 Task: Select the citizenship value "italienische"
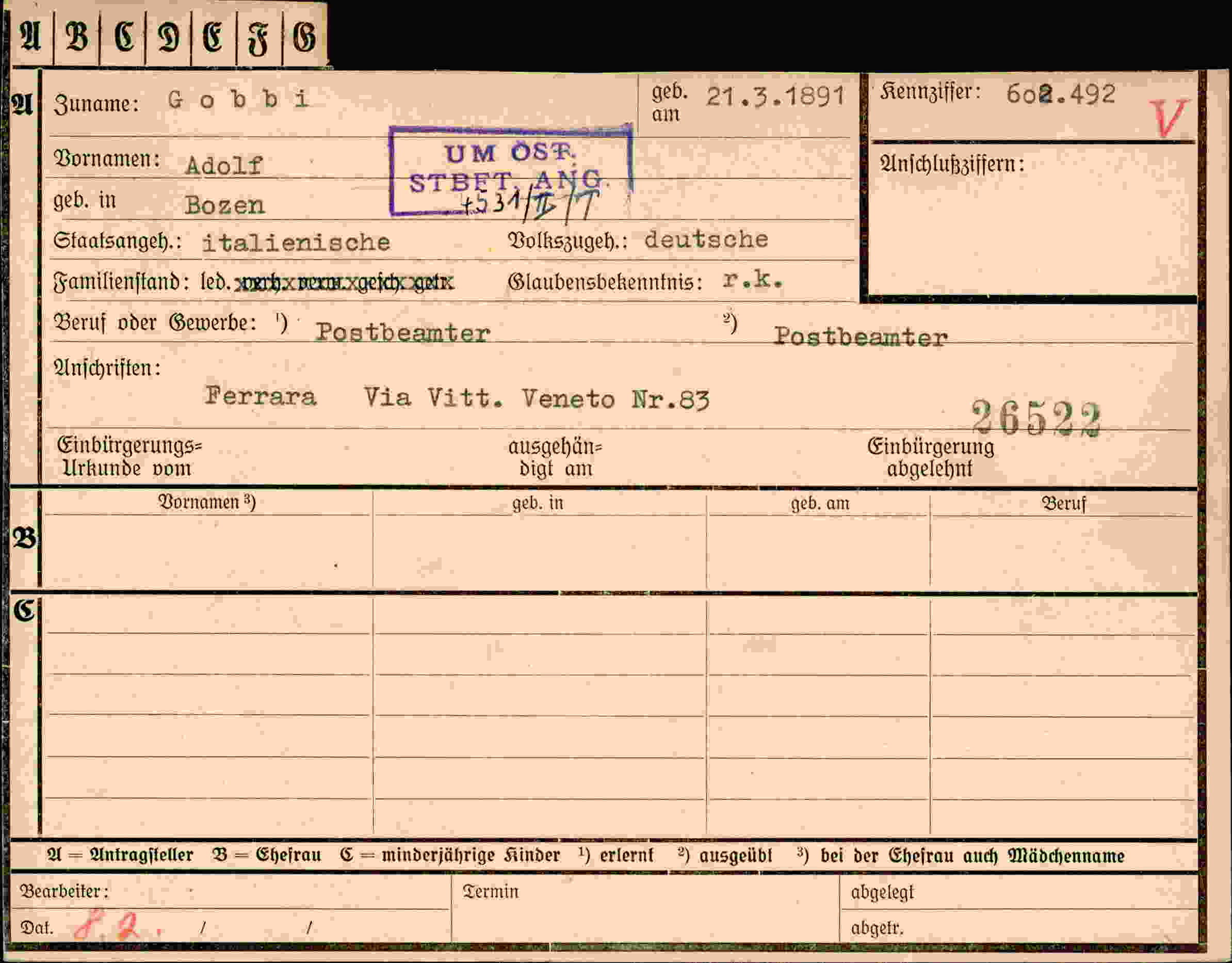(296, 243)
